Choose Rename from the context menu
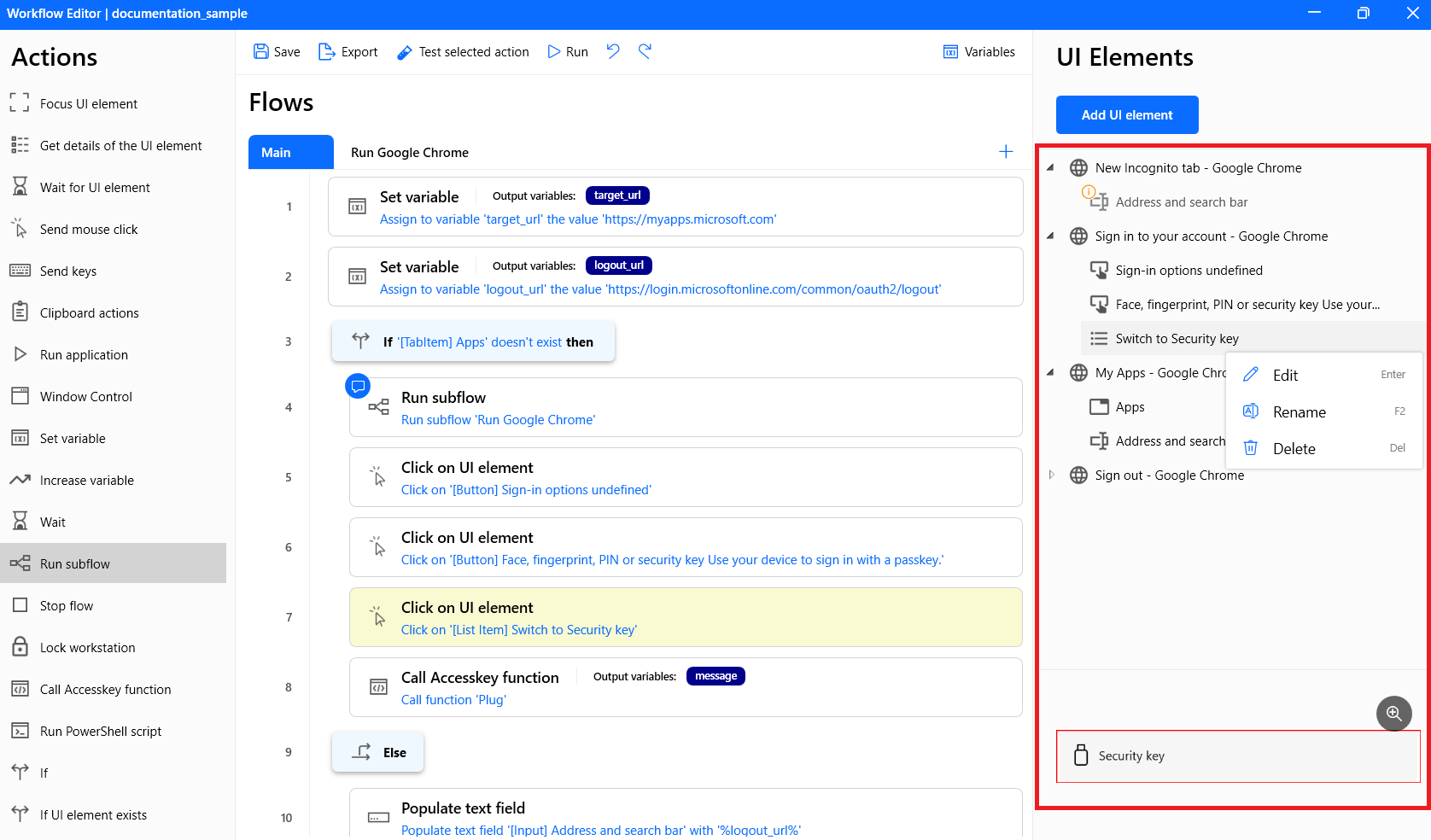Screen dimensions: 1431x840 [1324, 411]
